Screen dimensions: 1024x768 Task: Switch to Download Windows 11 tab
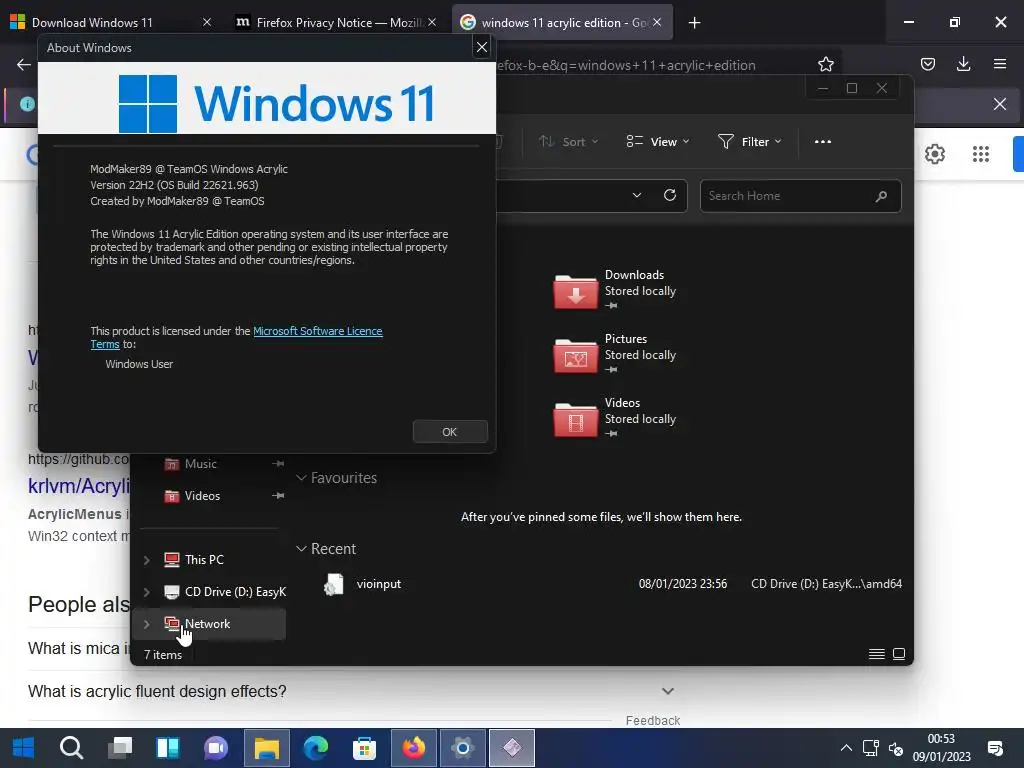tap(91, 22)
